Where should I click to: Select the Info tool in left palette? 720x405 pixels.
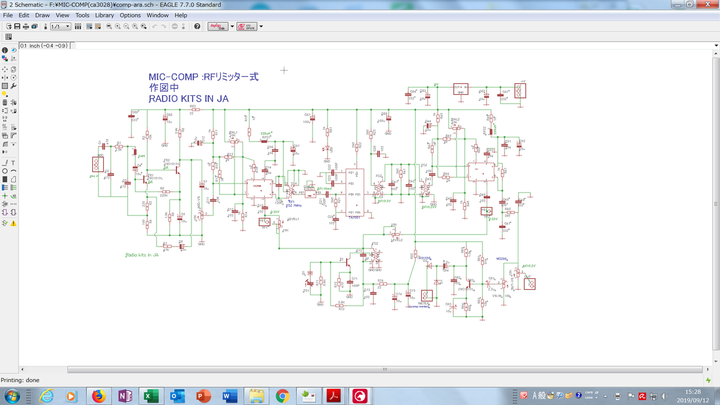(x=5, y=50)
